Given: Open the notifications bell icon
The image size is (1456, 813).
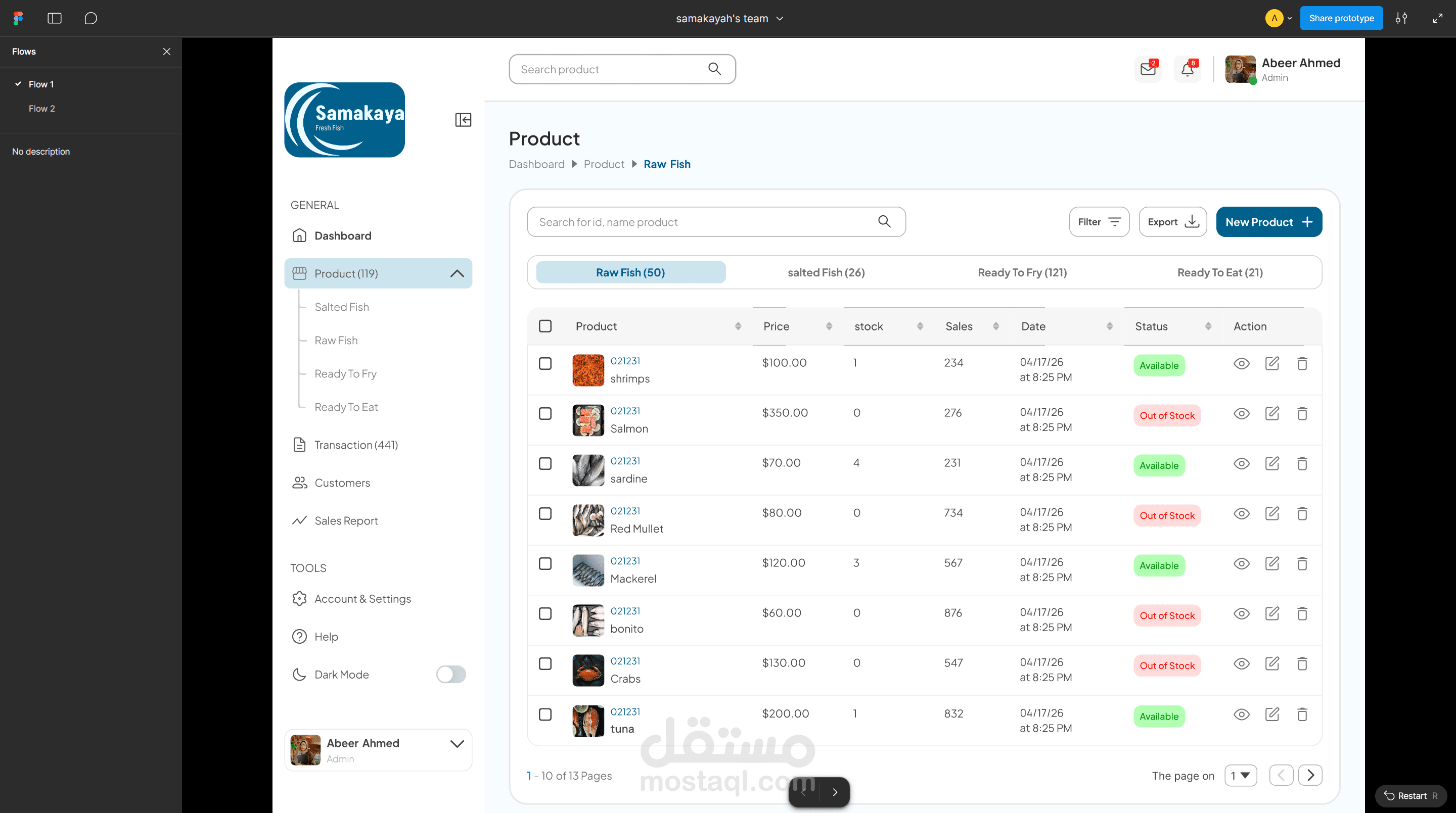Looking at the screenshot, I should (x=1187, y=70).
